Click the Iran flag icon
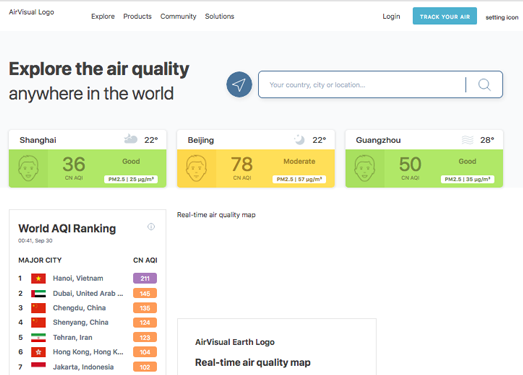 tap(38, 338)
